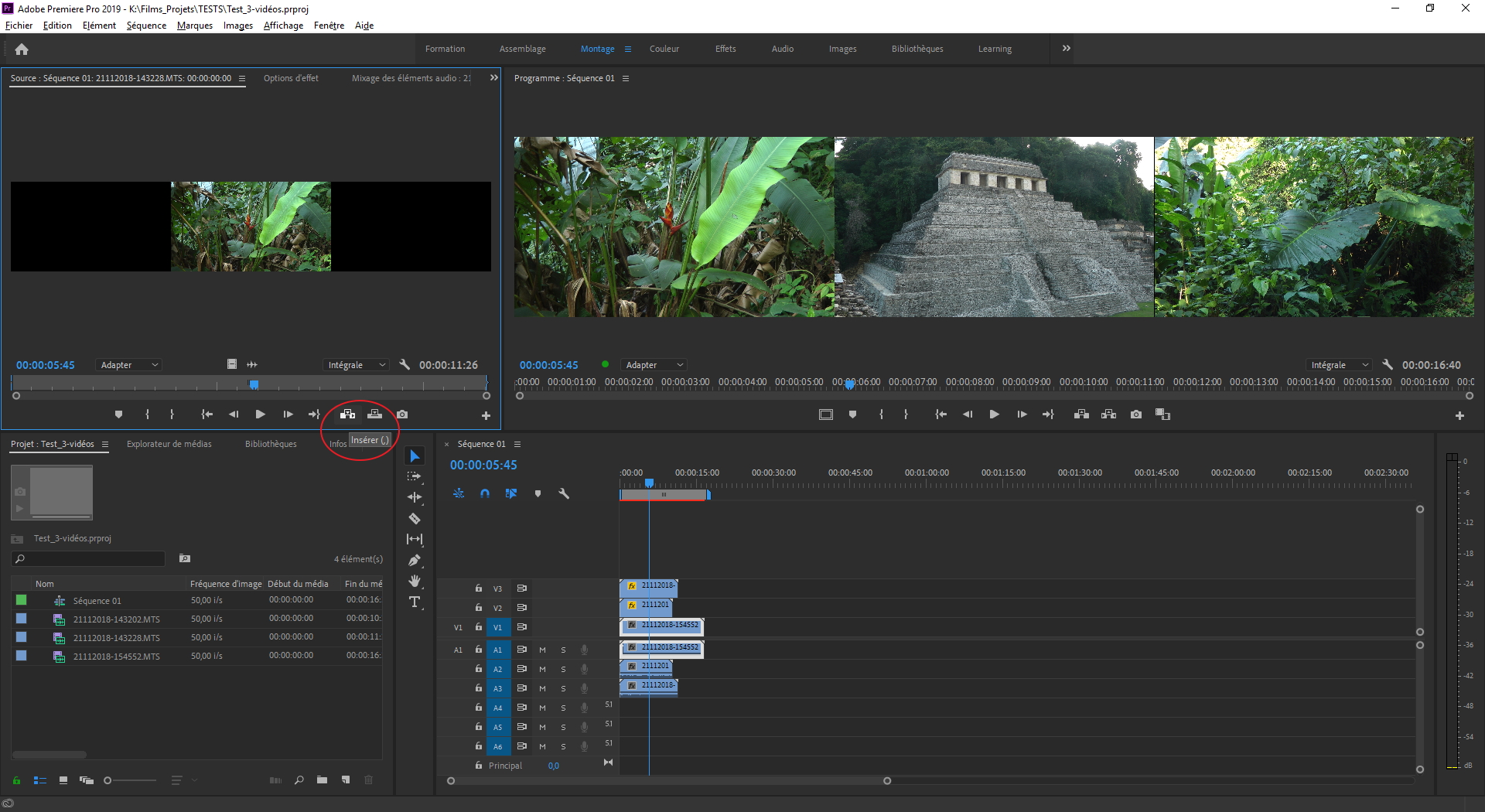Screen dimensions: 1485x812
Task: Select the Razor tool
Action: 415,518
